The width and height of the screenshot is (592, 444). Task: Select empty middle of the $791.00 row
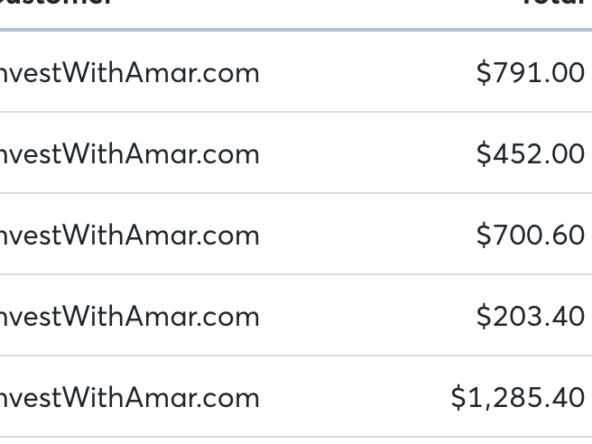(366, 72)
